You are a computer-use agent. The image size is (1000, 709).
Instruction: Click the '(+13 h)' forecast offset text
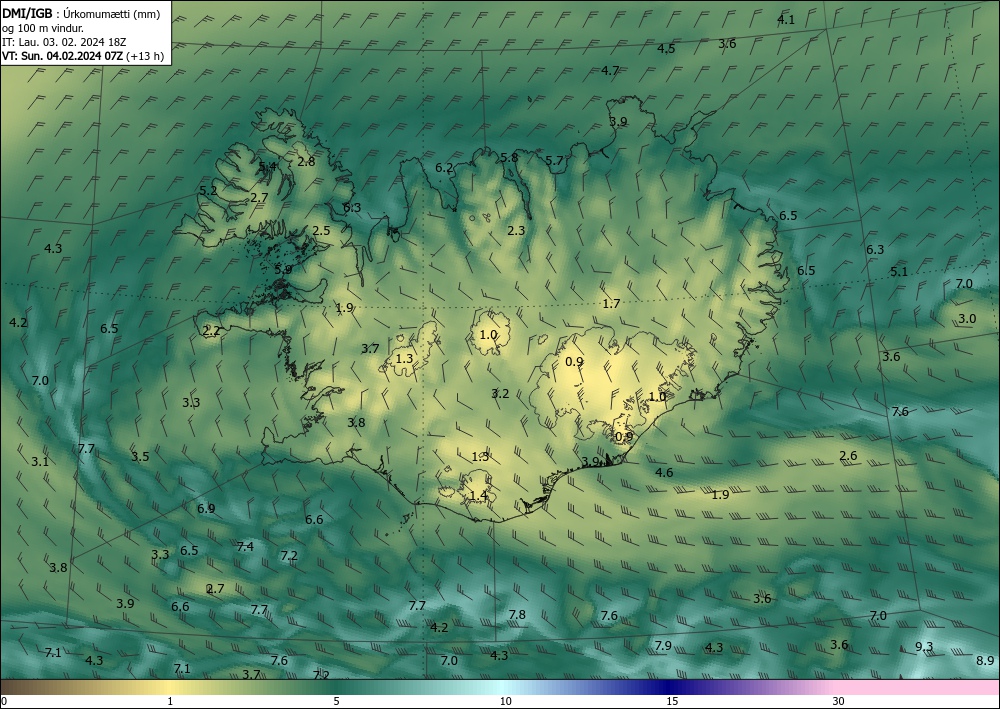click(145, 56)
